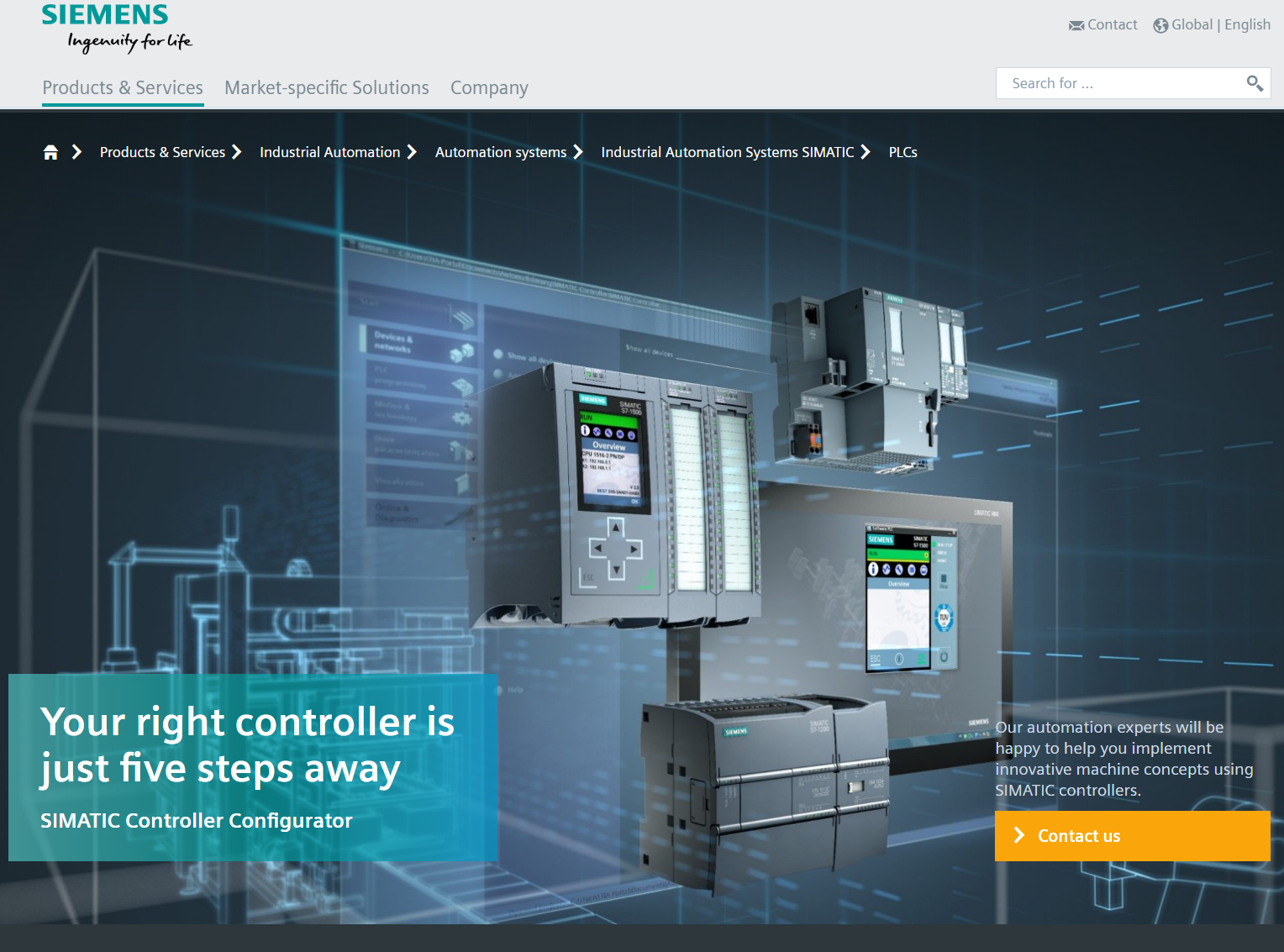Go to Industrial Automation breadcrumb link
Screen dimensions: 1284x952
point(329,152)
